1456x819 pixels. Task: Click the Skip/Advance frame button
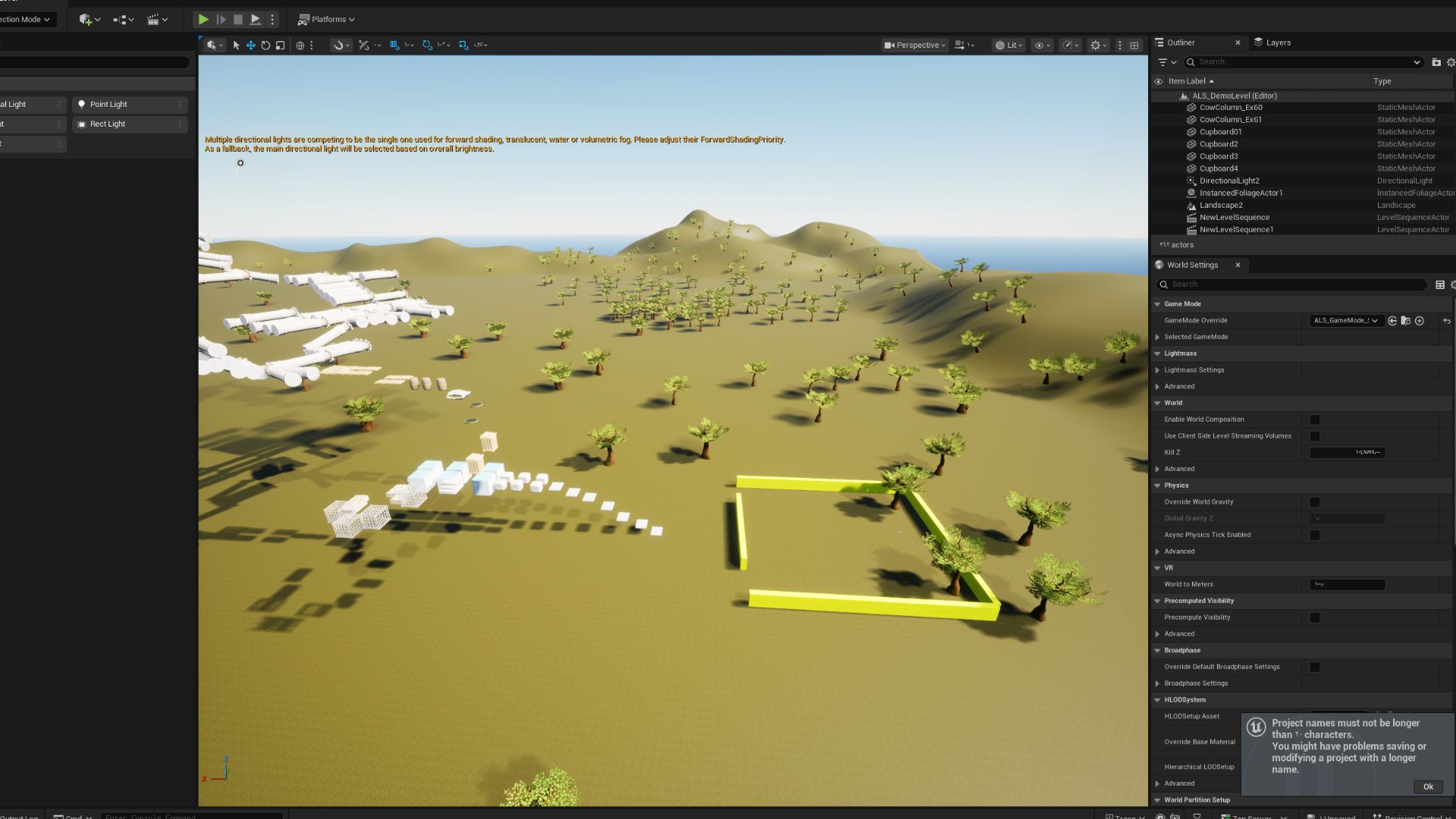point(221,20)
